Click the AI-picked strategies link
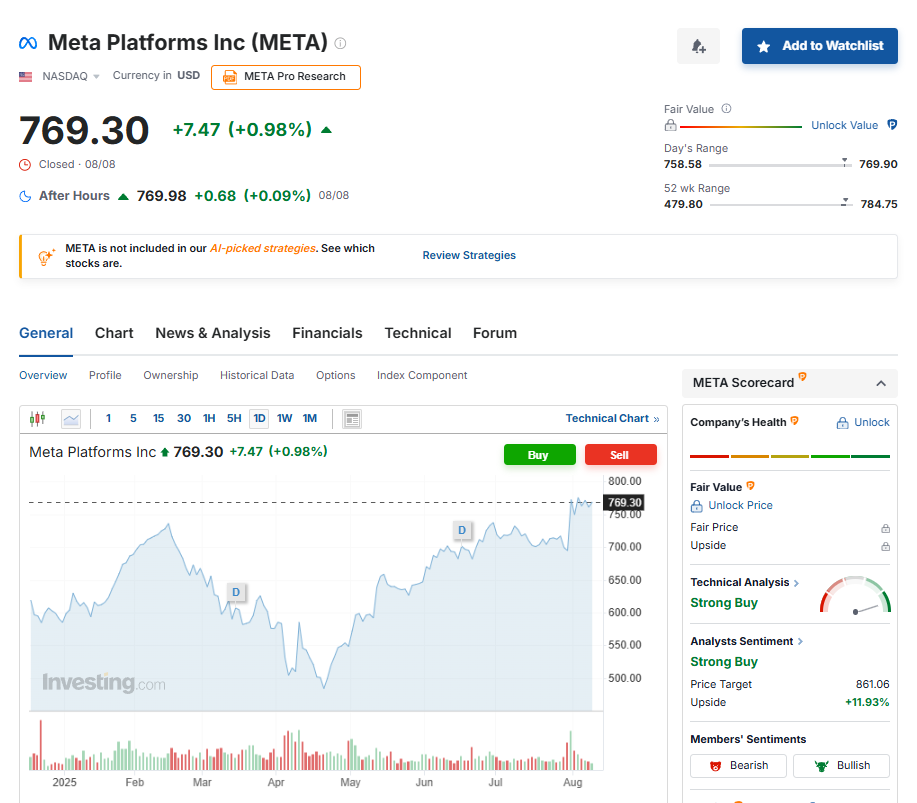This screenshot has height=803, width=917. point(263,248)
